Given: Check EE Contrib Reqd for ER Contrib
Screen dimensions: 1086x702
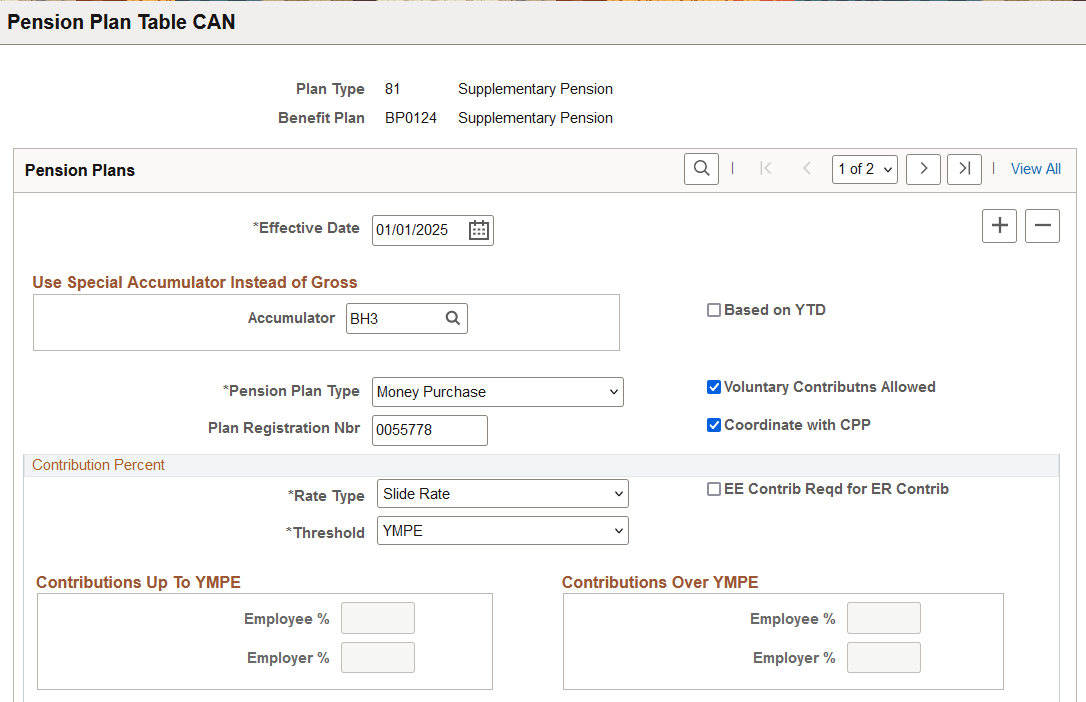Looking at the screenshot, I should (713, 489).
